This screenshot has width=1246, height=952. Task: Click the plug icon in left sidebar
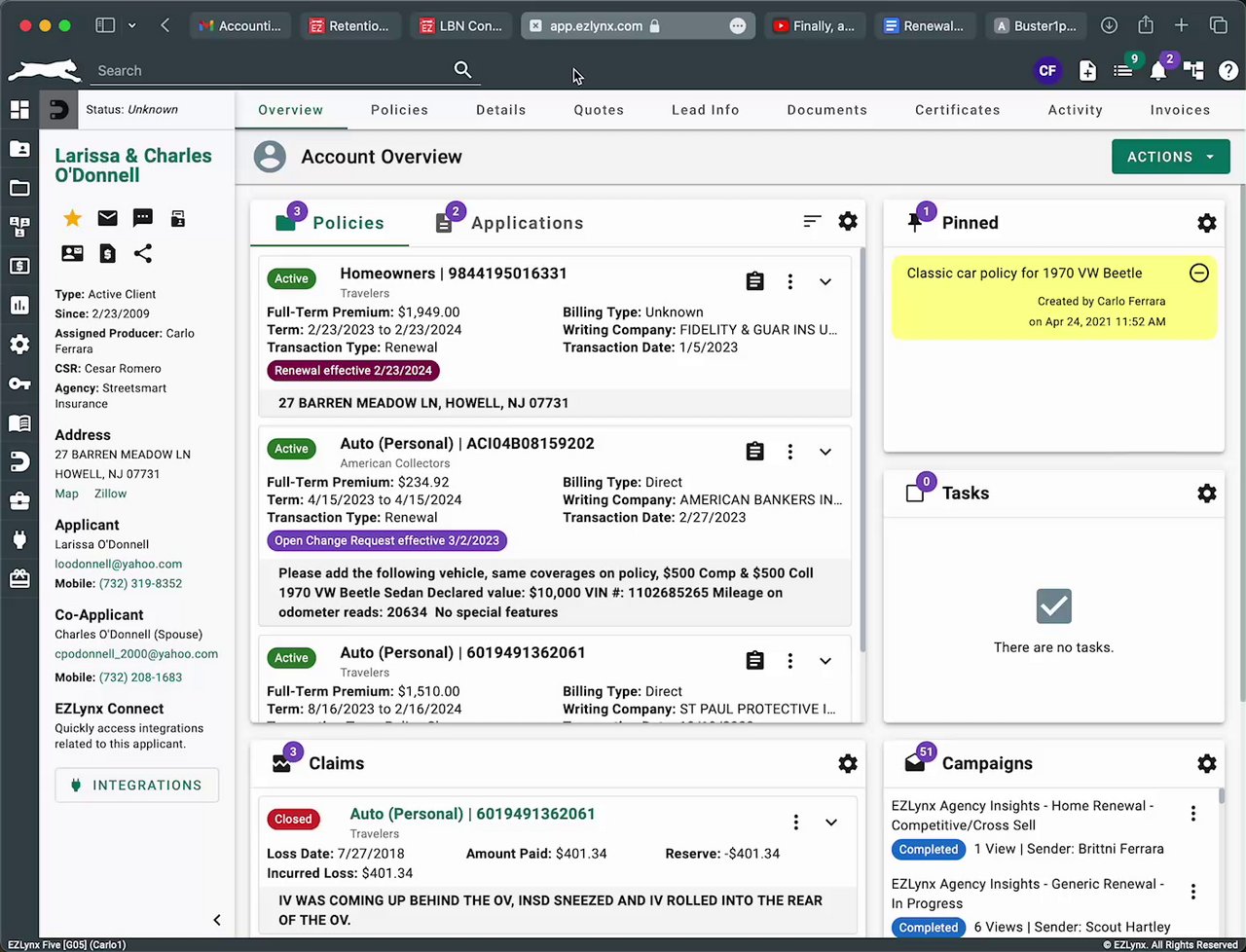(19, 540)
